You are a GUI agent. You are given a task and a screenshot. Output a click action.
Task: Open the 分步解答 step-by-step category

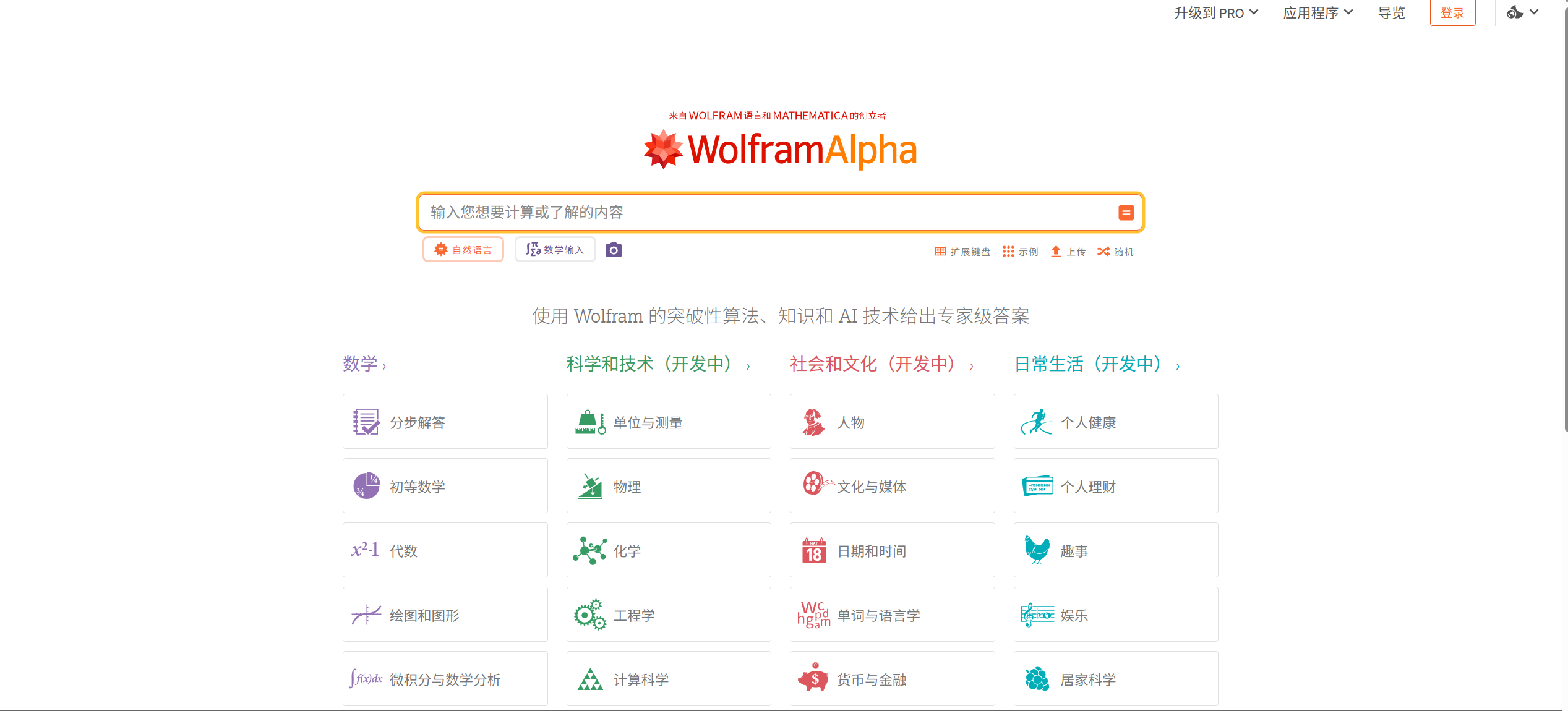coord(445,422)
